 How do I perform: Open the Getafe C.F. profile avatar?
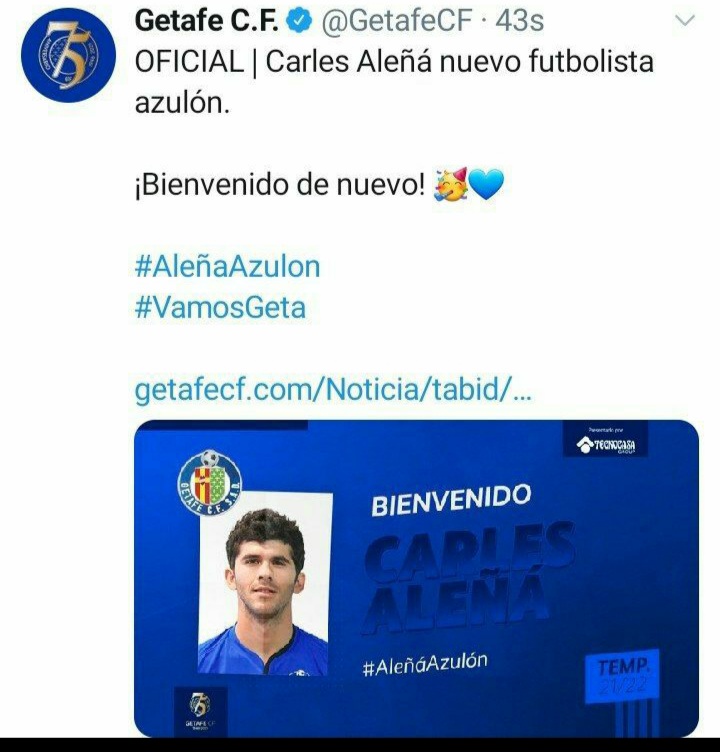pyautogui.click(x=68, y=55)
